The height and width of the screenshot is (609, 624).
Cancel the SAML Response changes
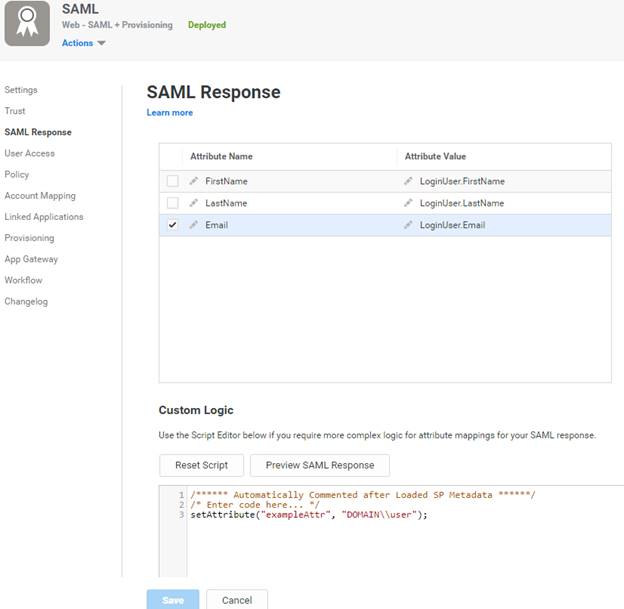(237, 600)
